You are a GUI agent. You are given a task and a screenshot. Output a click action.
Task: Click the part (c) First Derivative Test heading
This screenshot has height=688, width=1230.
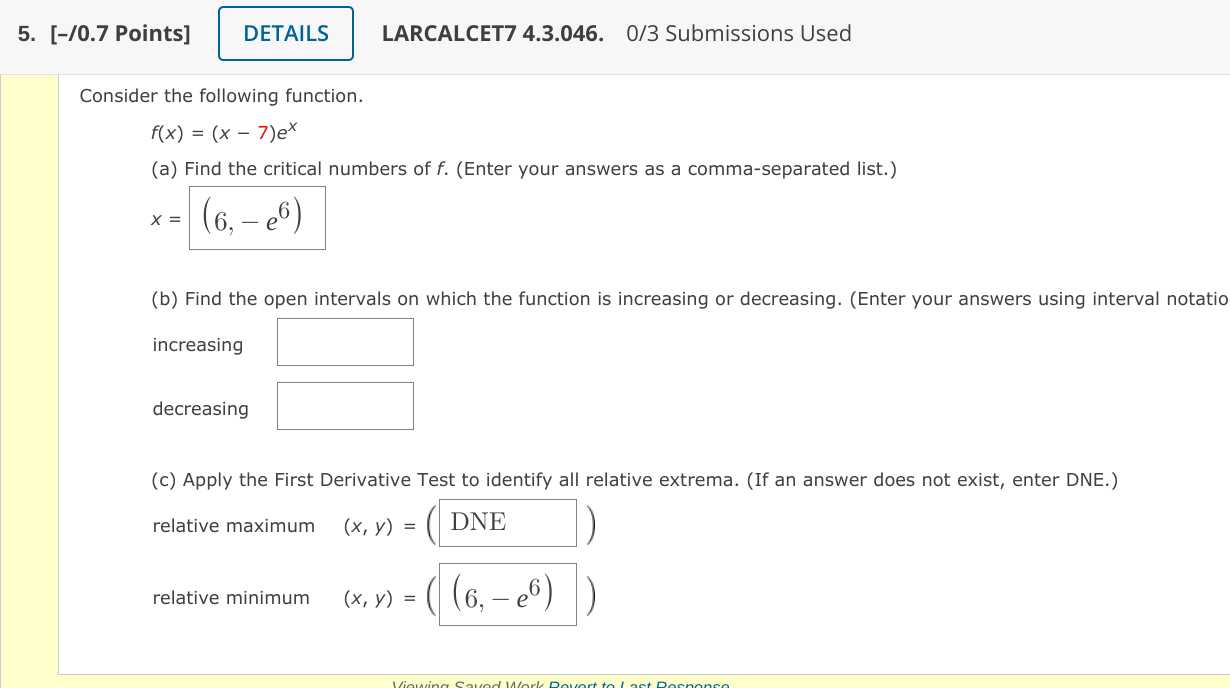tap(635, 479)
